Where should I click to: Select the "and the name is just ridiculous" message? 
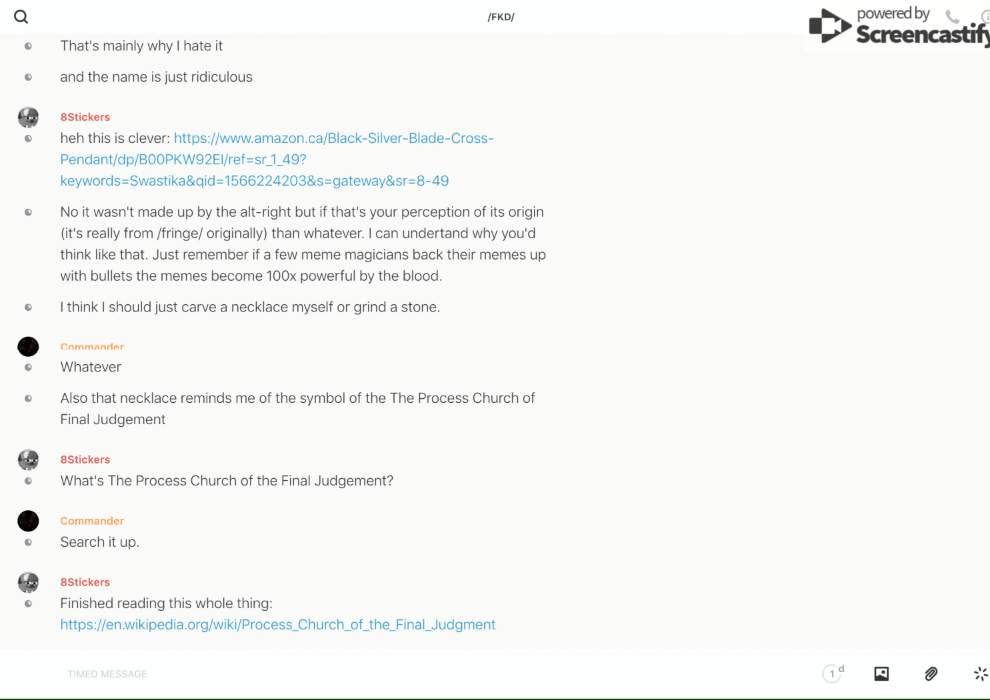[156, 77]
